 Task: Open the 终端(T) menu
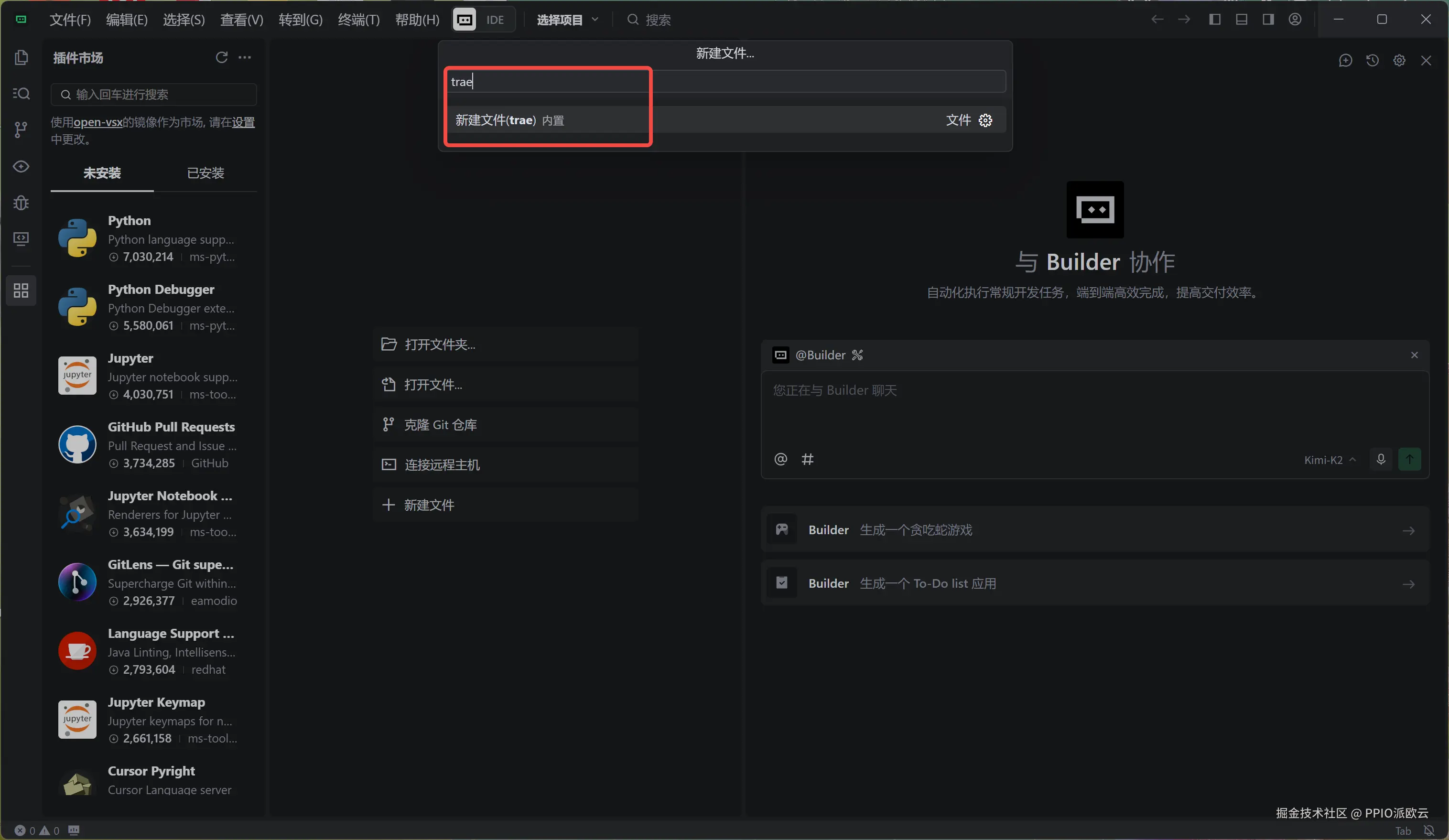pos(358,20)
